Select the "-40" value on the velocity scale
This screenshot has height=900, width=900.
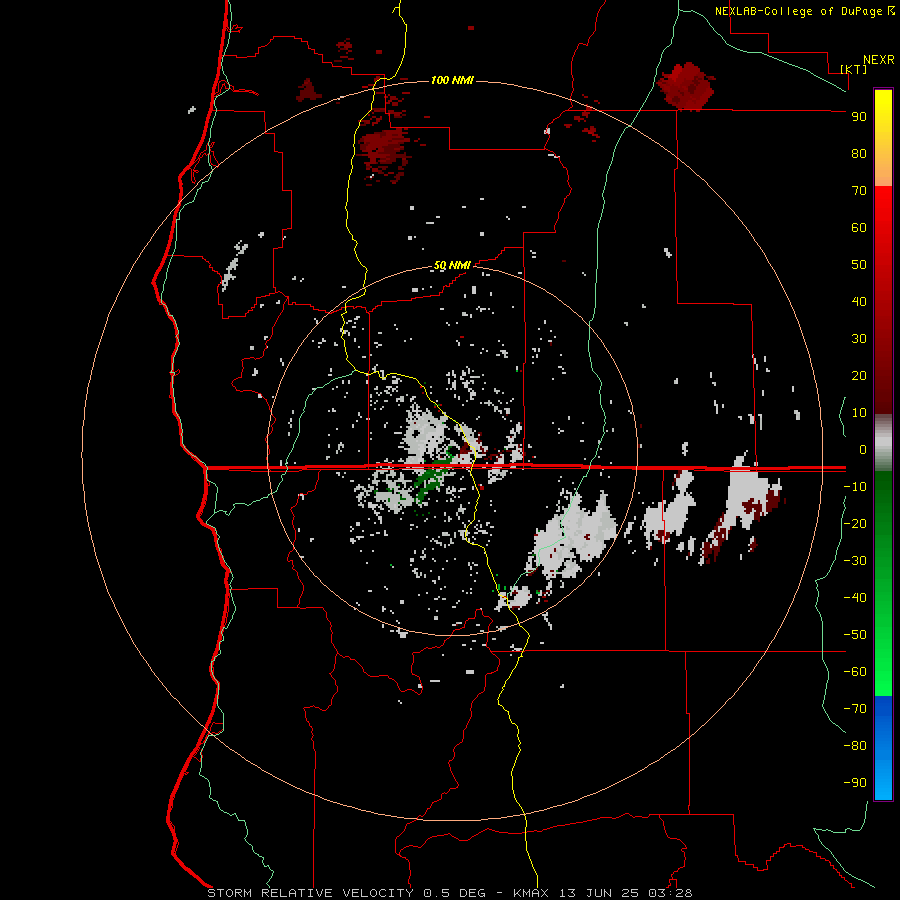point(855,598)
